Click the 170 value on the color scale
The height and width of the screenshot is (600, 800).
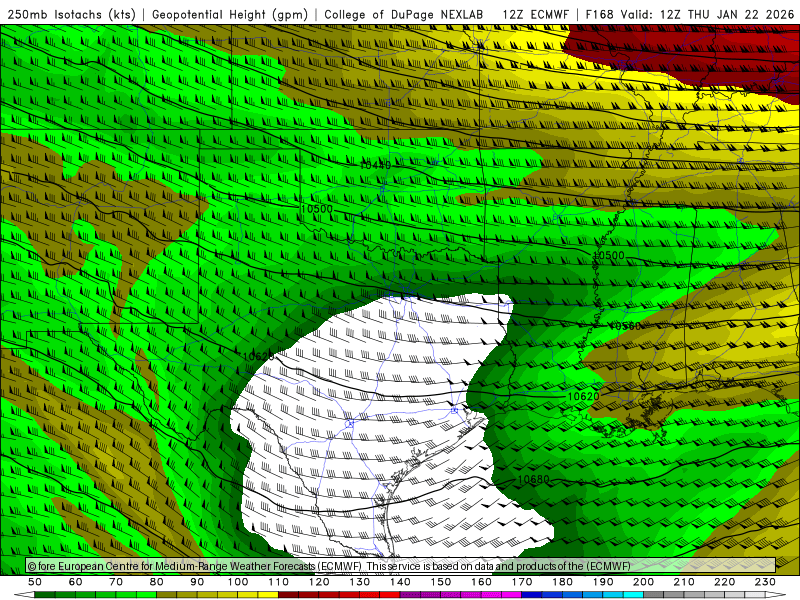tap(522, 582)
